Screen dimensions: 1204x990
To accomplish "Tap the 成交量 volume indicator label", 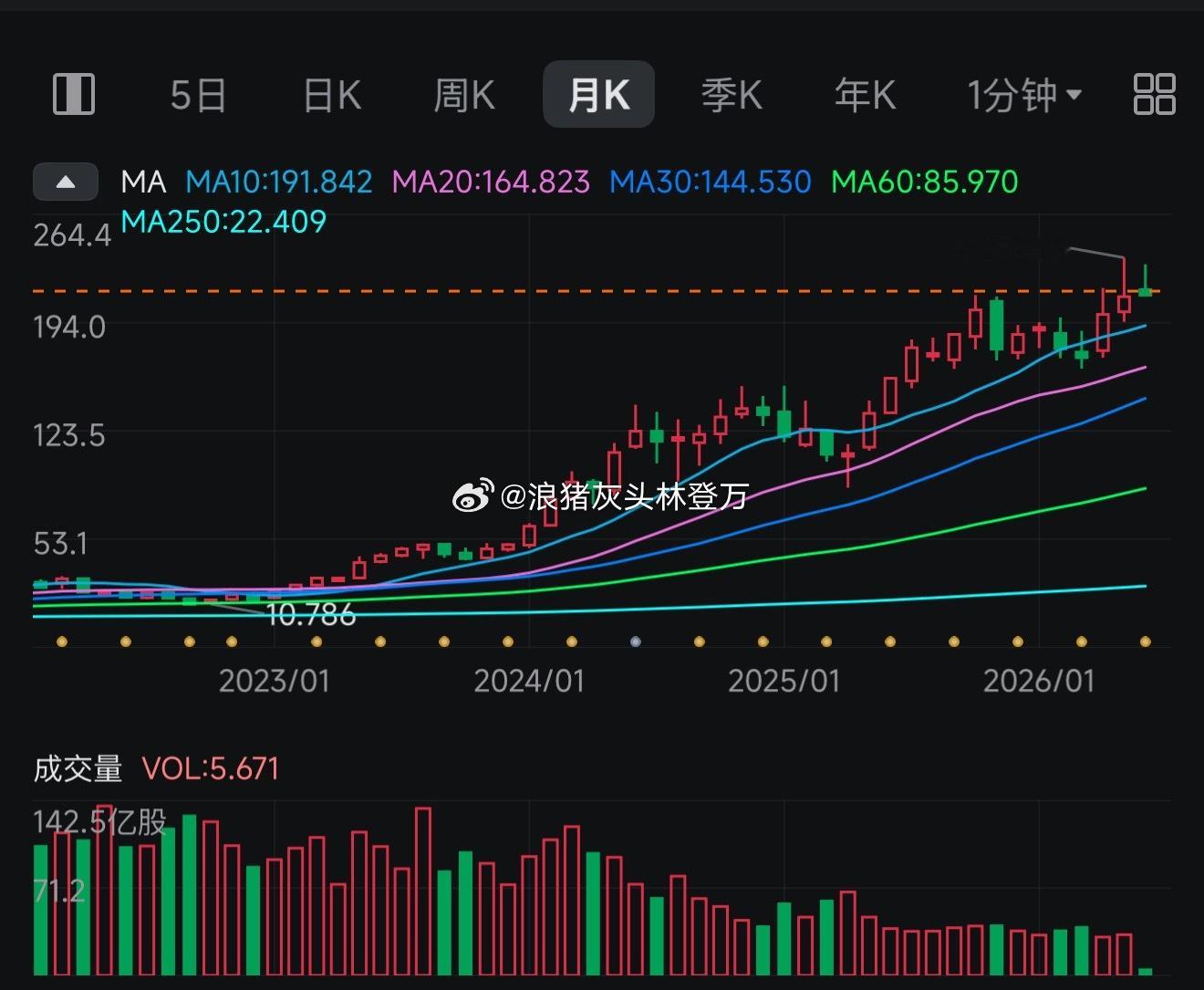I will pos(78,769).
